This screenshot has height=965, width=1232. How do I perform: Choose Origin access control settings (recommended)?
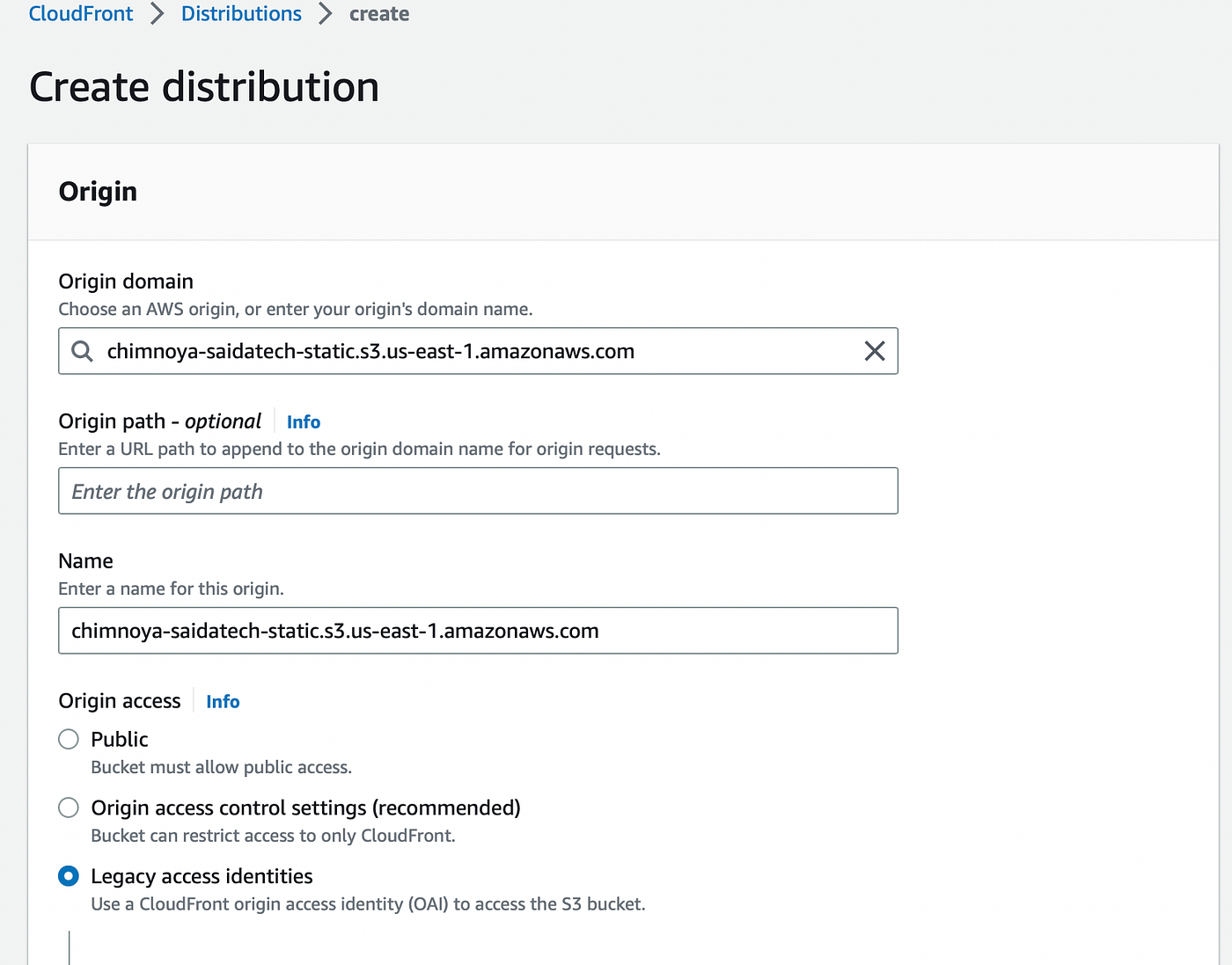69,808
